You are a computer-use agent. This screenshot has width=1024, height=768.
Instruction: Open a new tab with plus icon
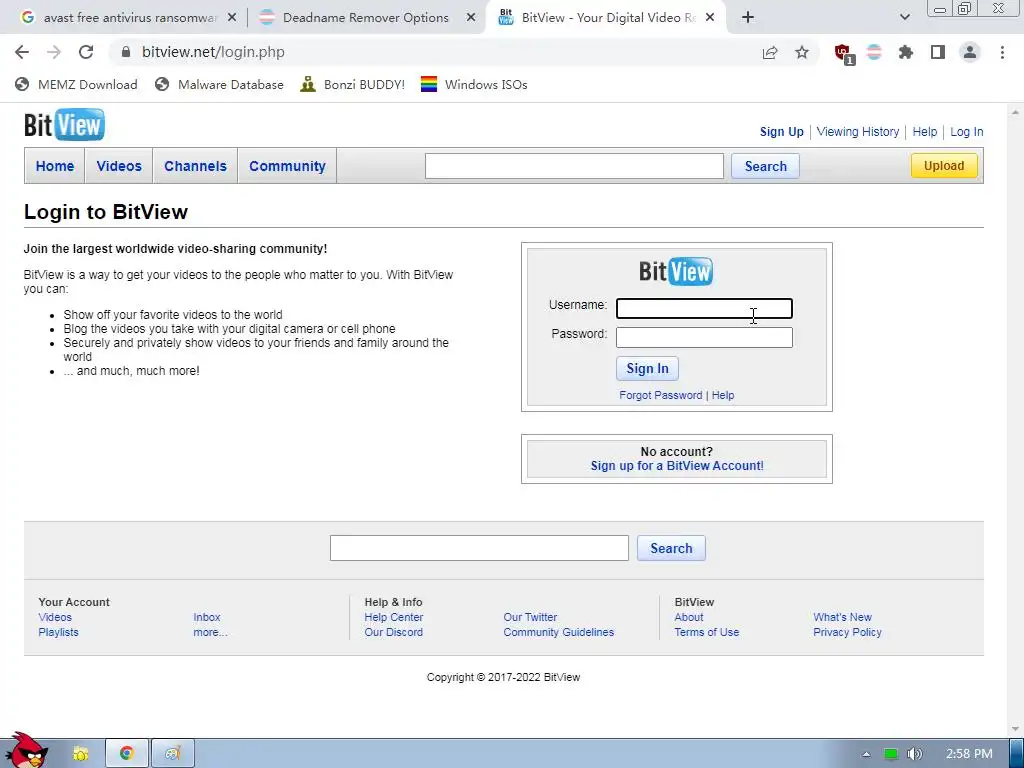[748, 18]
